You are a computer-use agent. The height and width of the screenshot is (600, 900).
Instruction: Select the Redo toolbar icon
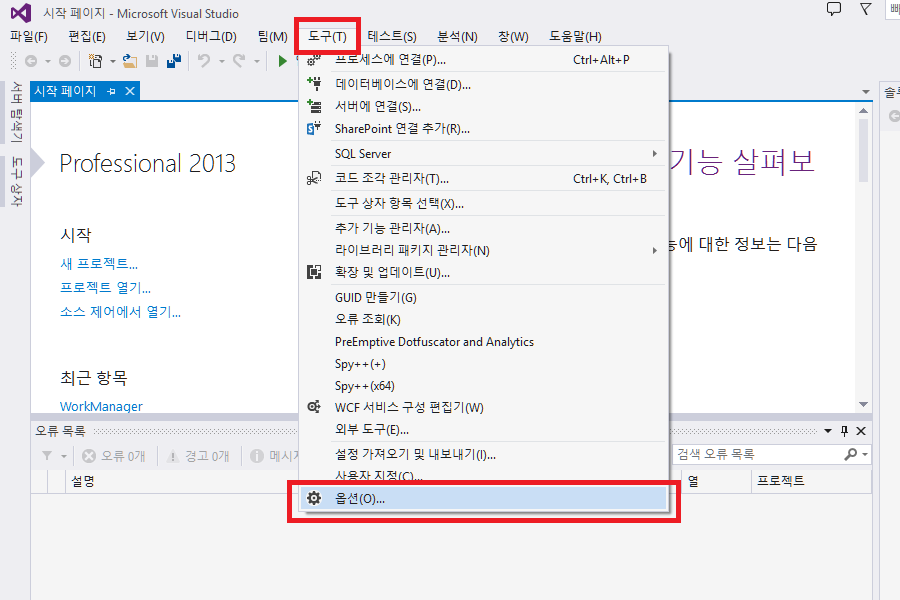[238, 61]
